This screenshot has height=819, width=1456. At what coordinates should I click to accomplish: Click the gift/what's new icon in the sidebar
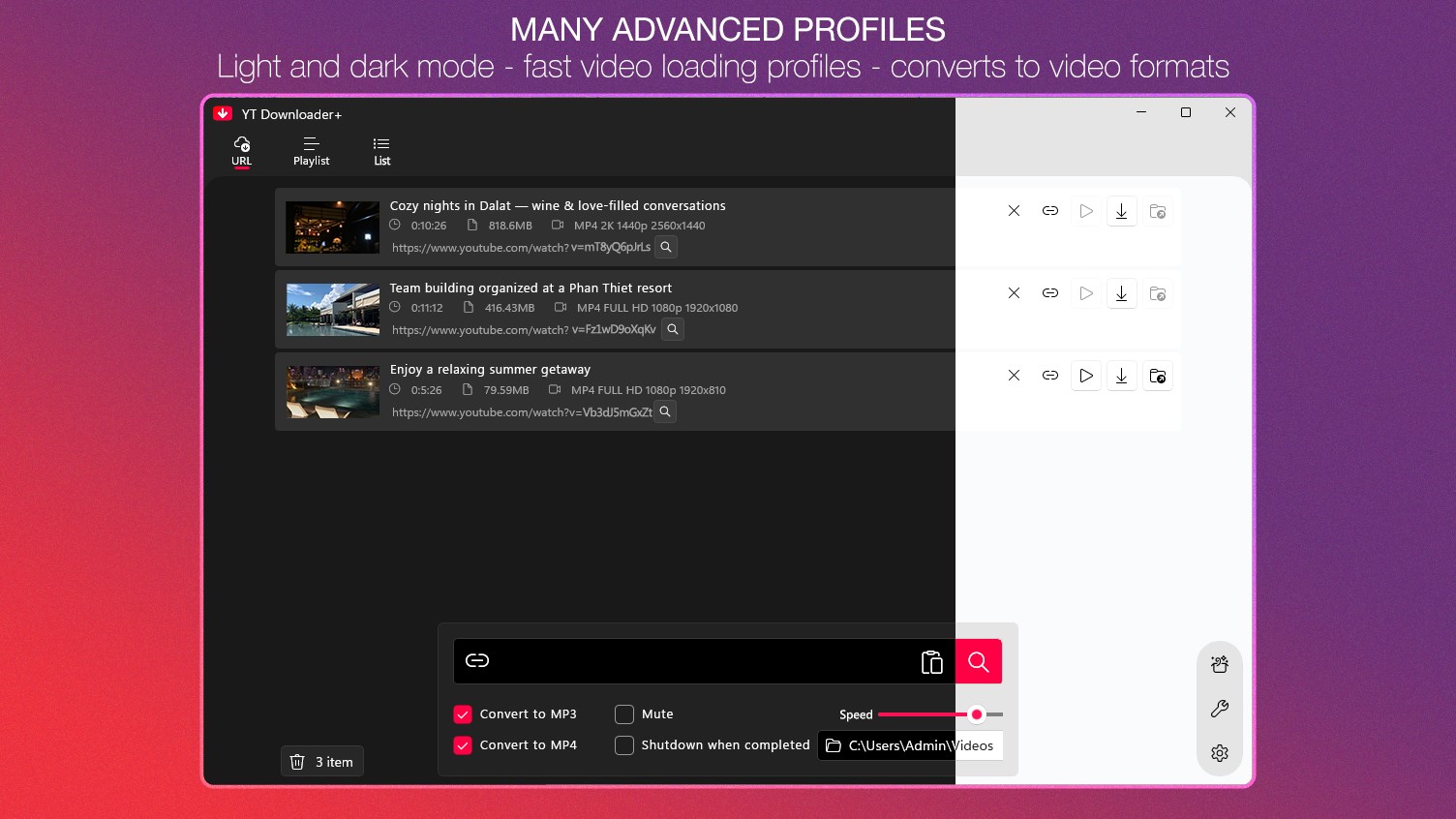coord(1219,664)
